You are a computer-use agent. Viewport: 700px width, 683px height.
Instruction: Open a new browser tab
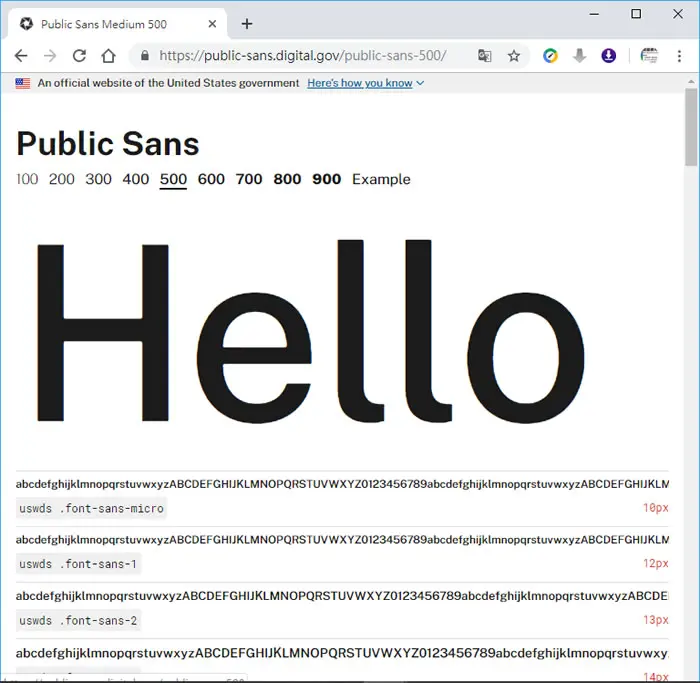click(x=247, y=24)
